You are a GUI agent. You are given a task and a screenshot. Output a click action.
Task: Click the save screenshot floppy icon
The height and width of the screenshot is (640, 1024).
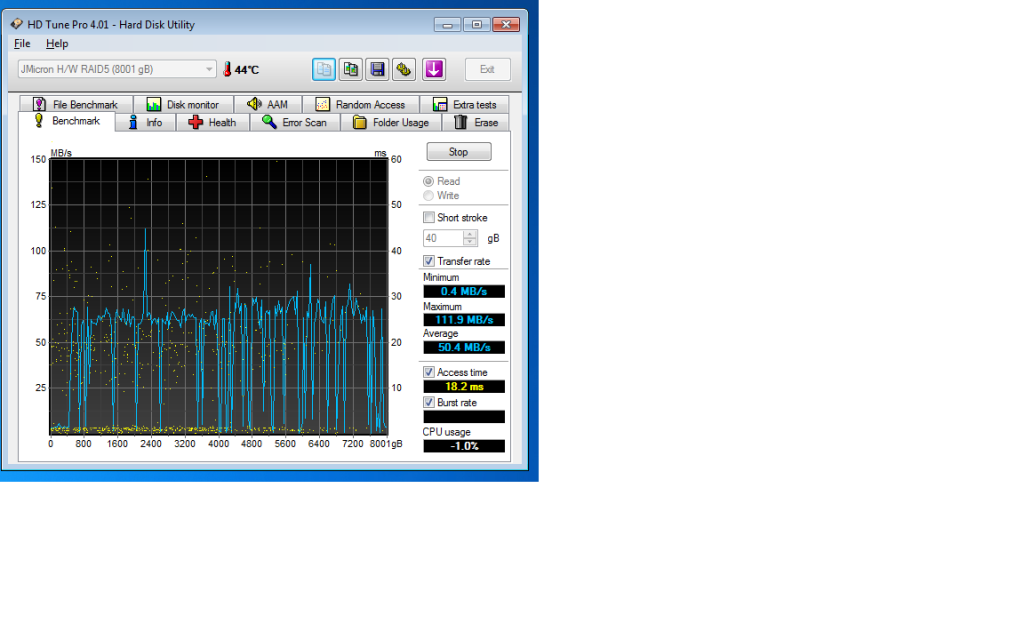[377, 69]
